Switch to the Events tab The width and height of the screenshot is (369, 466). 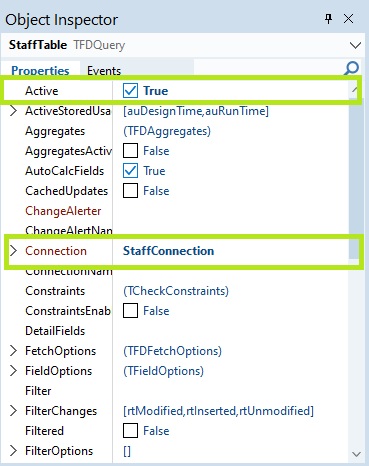tap(104, 70)
